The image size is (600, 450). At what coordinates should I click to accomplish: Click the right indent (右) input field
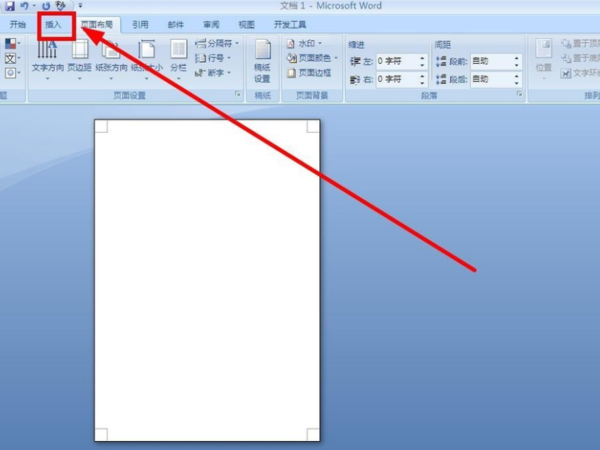point(396,79)
